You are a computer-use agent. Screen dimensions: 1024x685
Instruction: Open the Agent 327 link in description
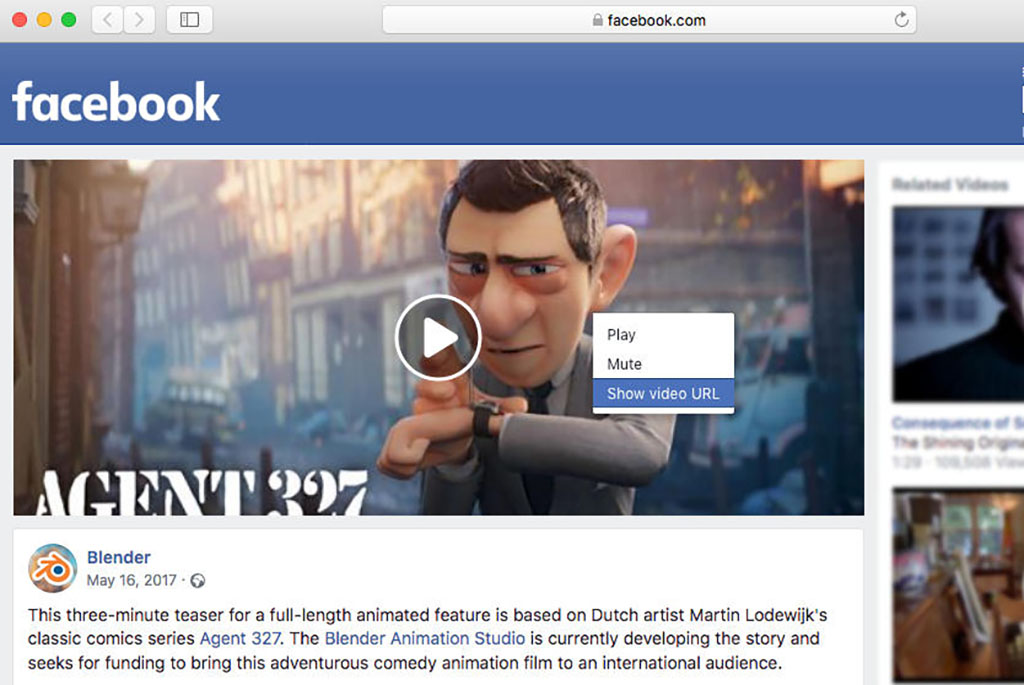pos(240,638)
